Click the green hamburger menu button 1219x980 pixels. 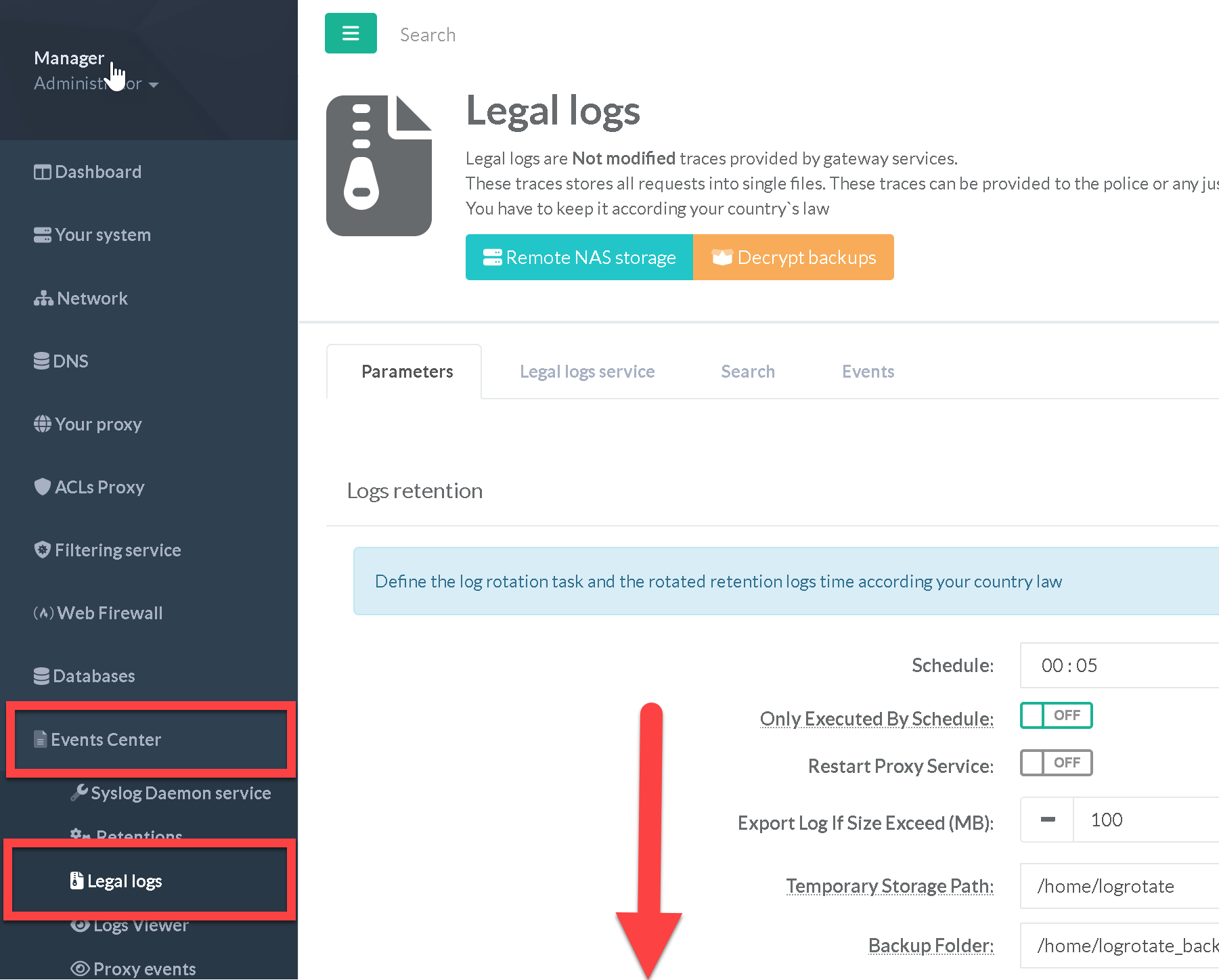(x=351, y=33)
